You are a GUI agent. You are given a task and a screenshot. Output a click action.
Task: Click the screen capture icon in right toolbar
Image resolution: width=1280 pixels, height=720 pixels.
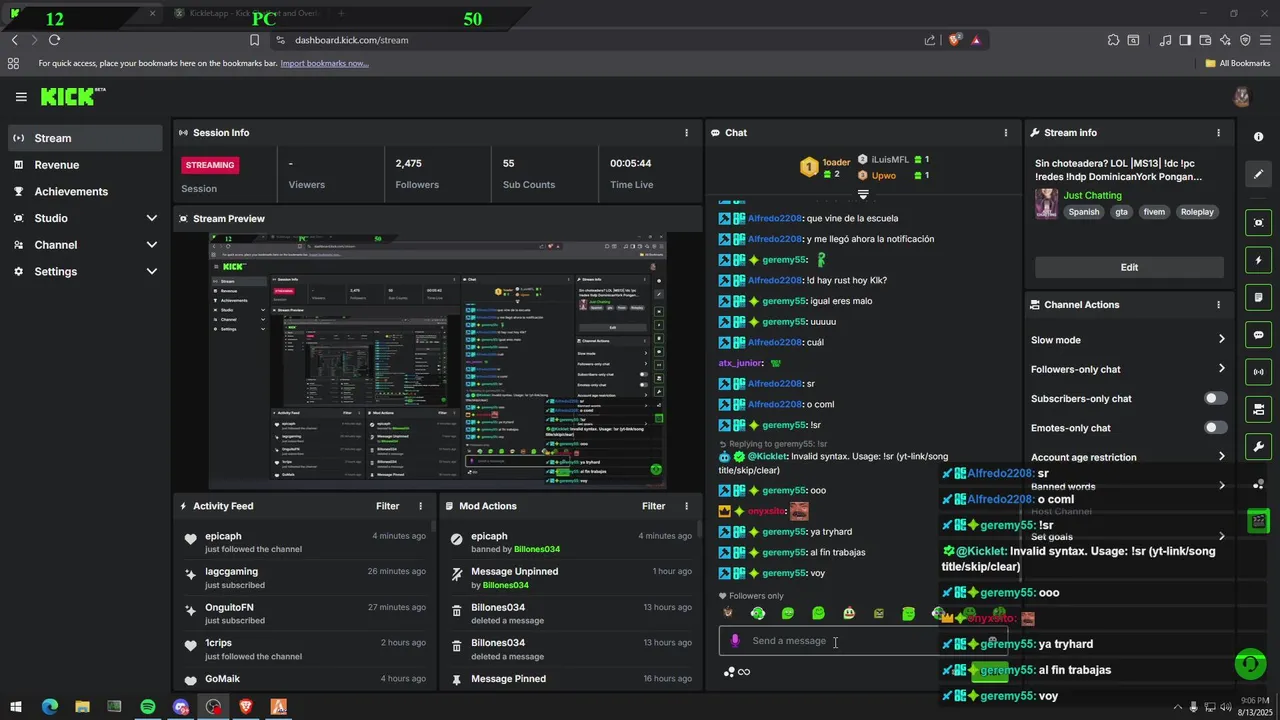(1258, 223)
